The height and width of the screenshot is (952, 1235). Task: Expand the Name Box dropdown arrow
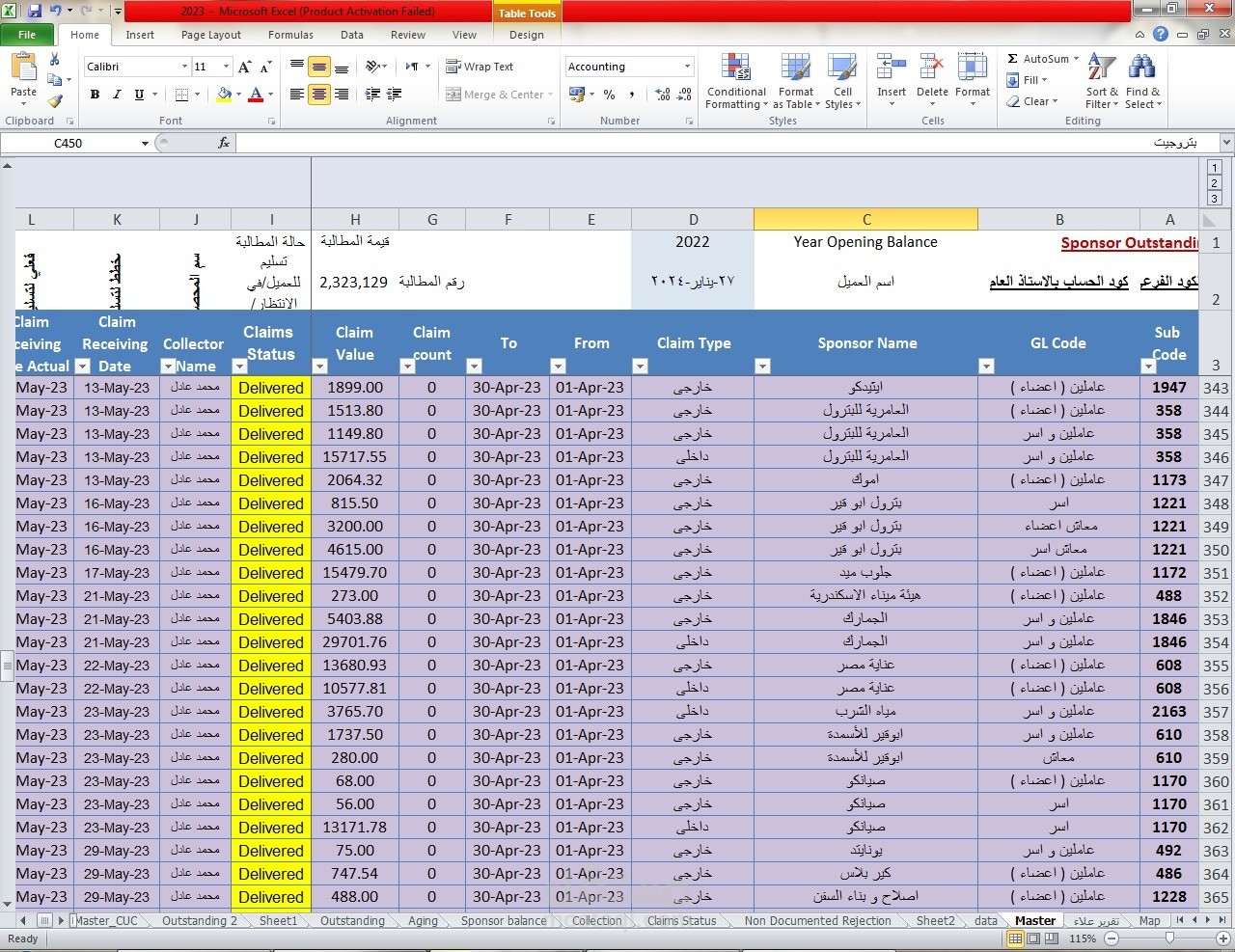tap(145, 143)
